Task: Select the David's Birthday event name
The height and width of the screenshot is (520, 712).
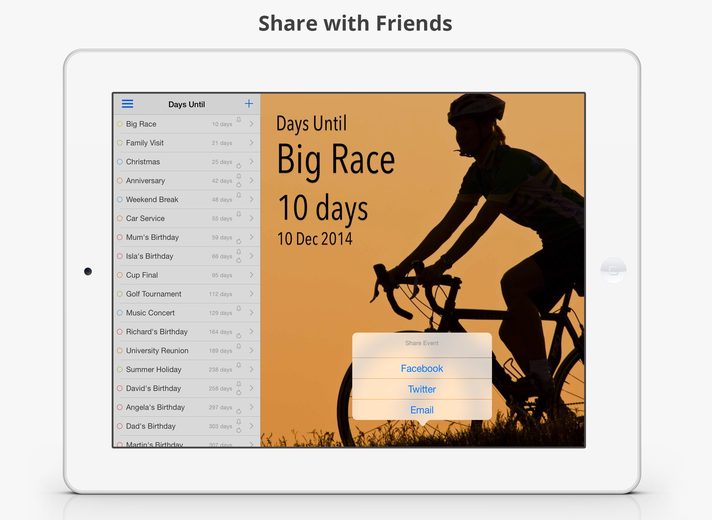Action: point(153,388)
